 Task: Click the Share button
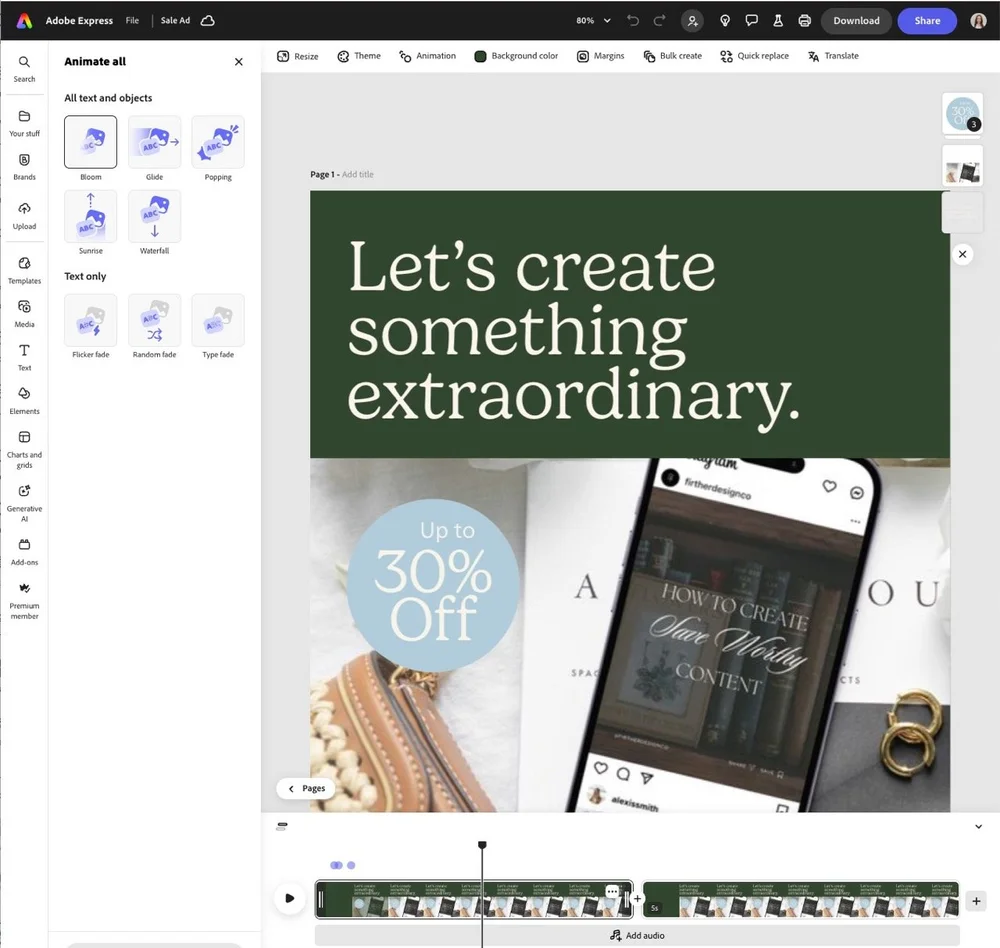pyautogui.click(x=927, y=20)
